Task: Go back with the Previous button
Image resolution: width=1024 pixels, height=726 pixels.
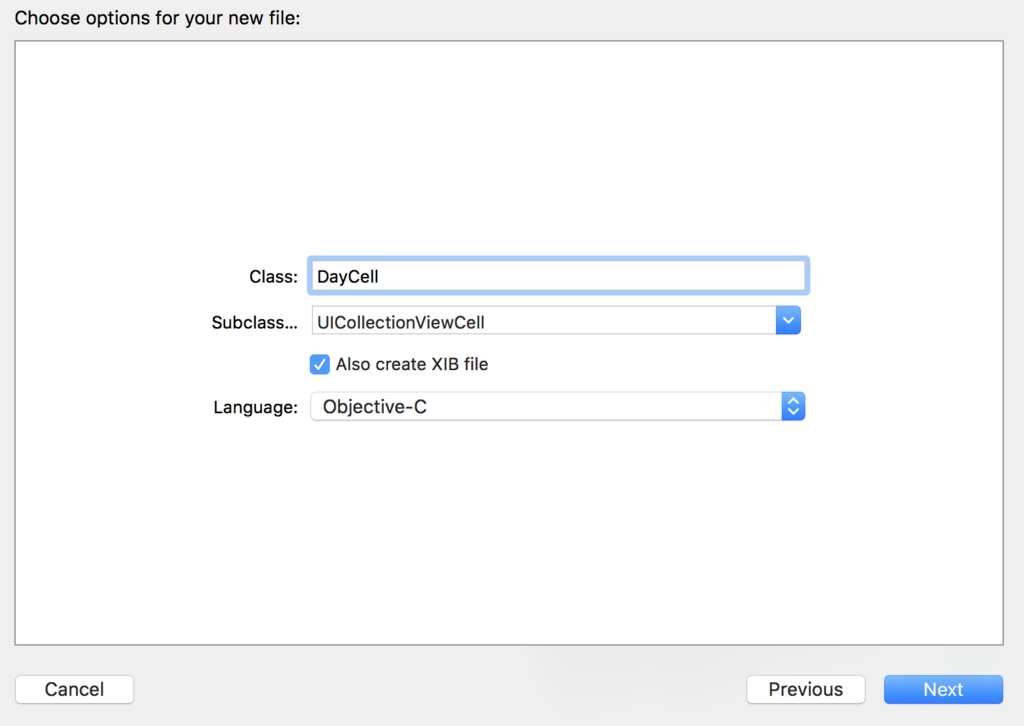Action: click(x=805, y=689)
